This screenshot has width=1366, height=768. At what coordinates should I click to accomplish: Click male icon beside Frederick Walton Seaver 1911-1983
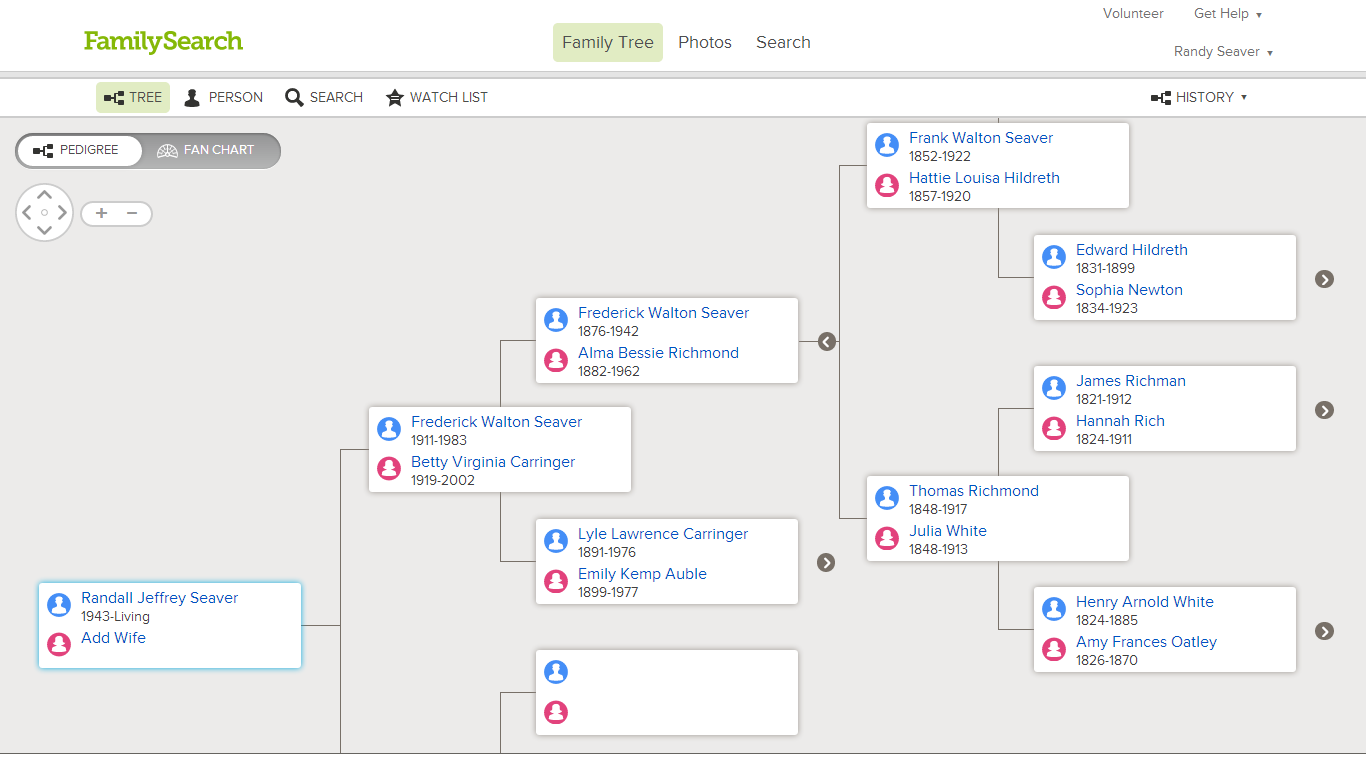click(389, 429)
